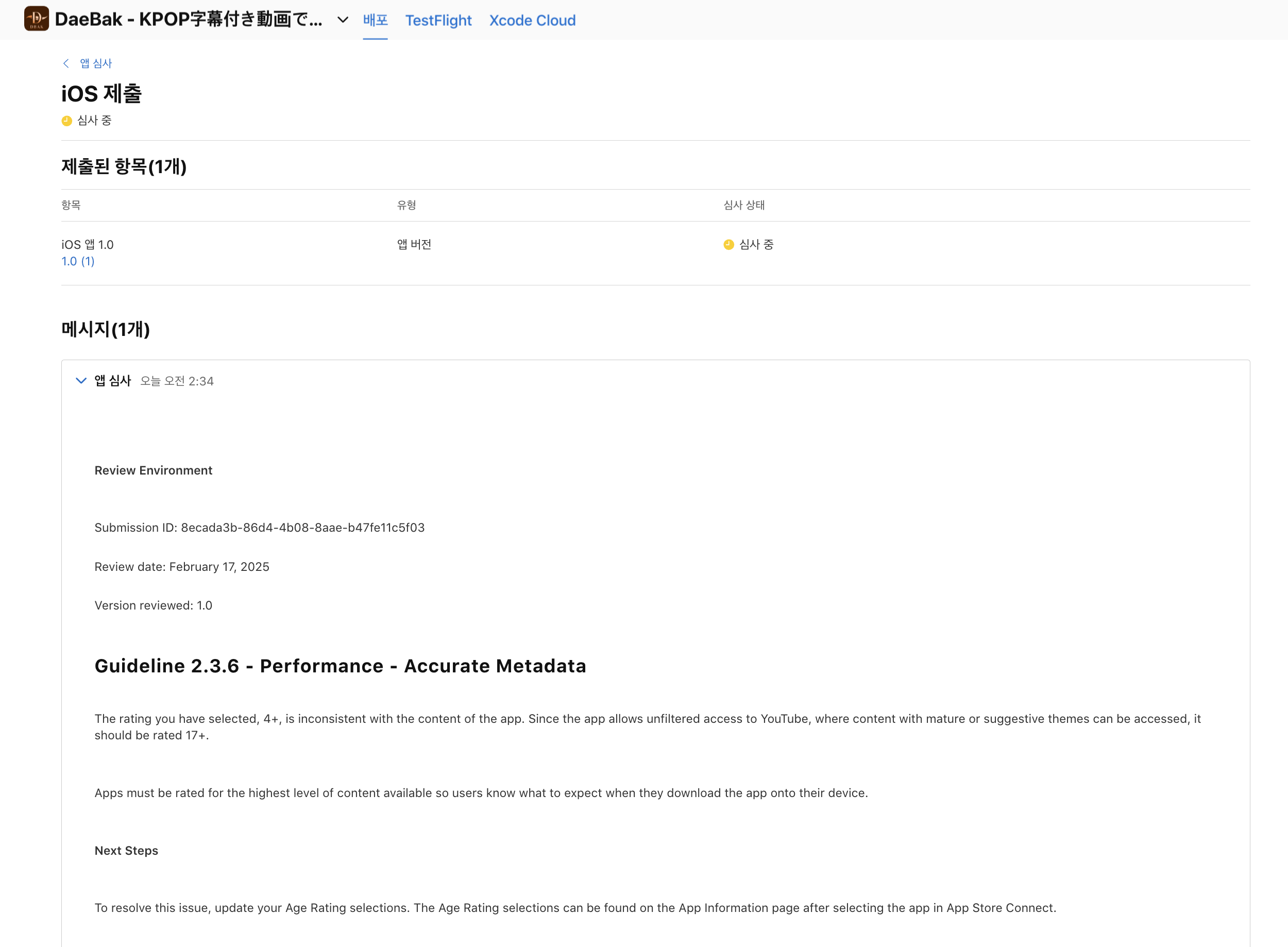Click the paragraph starting 'The rating you have selected'

pos(648,727)
